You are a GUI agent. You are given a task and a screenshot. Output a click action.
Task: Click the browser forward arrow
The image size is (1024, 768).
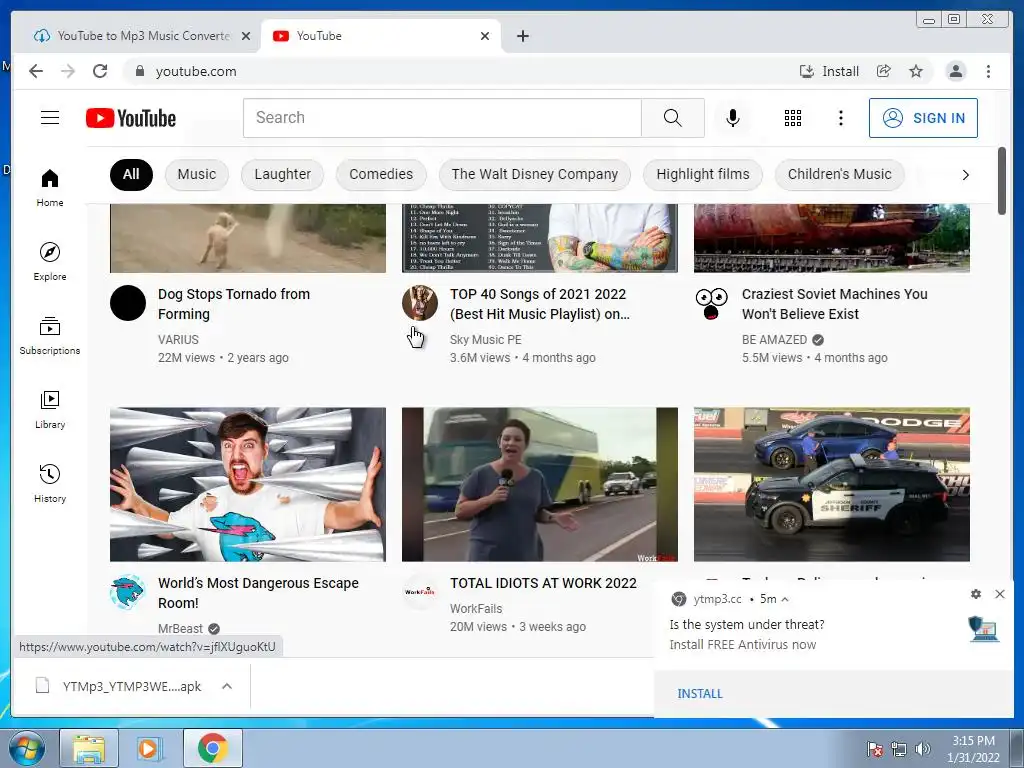pyautogui.click(x=68, y=71)
